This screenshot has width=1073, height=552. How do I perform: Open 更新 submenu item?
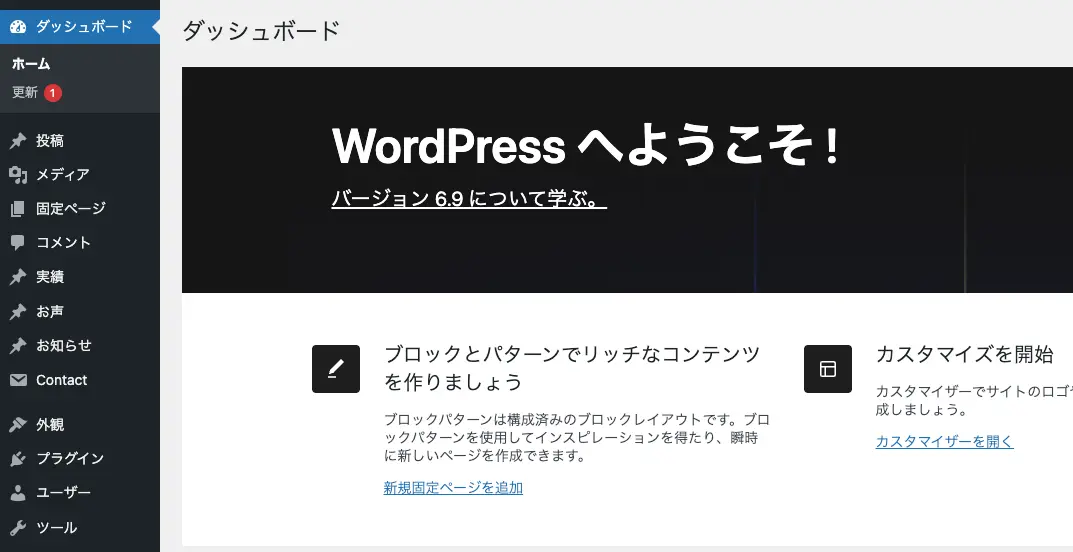point(37,92)
